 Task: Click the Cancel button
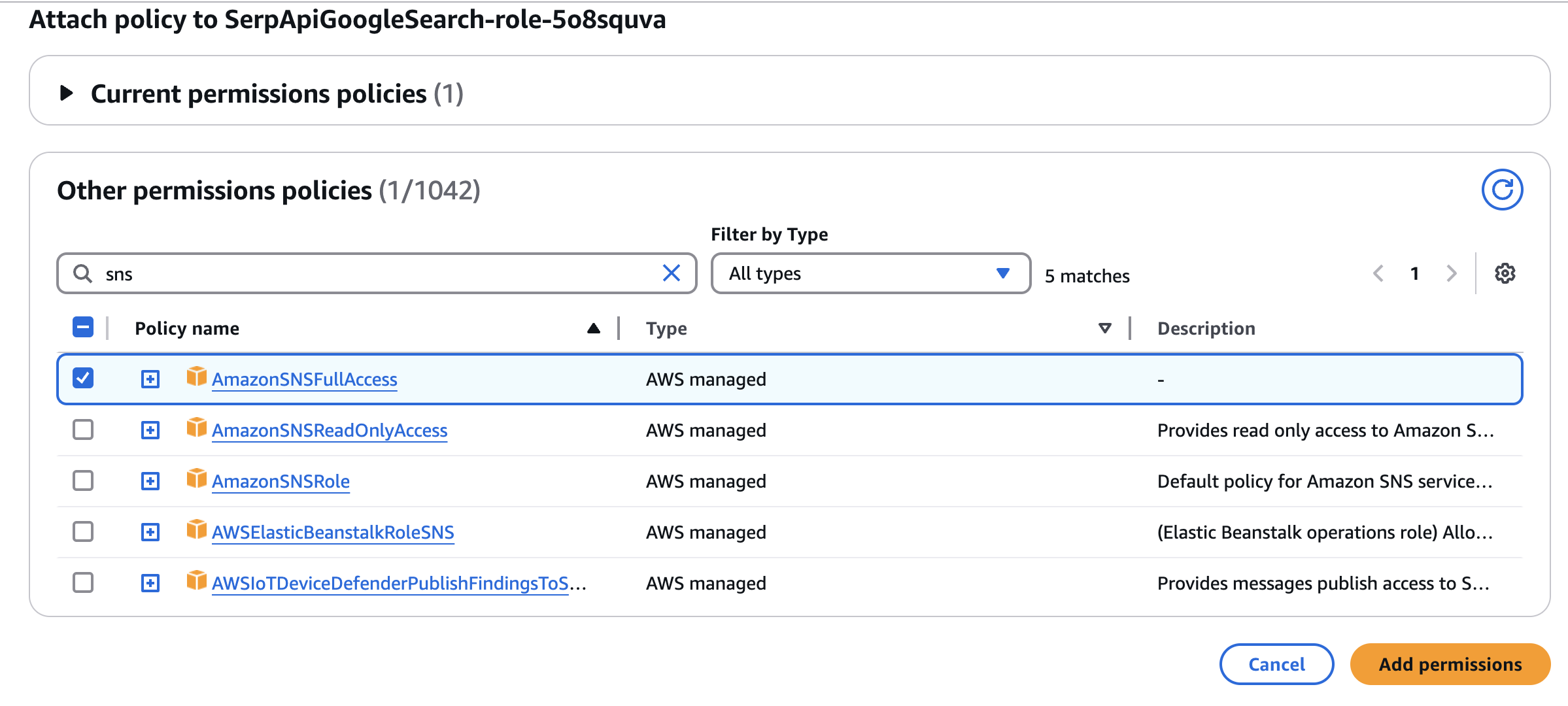pos(1276,664)
